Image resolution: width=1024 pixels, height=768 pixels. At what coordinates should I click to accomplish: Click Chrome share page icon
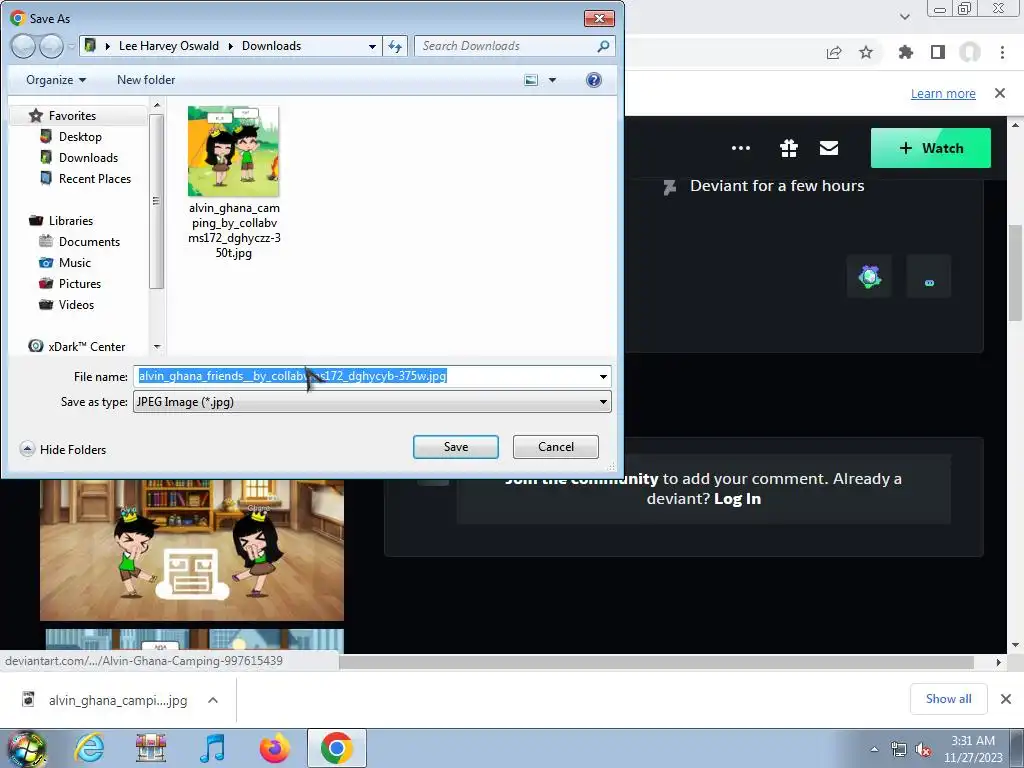click(834, 52)
